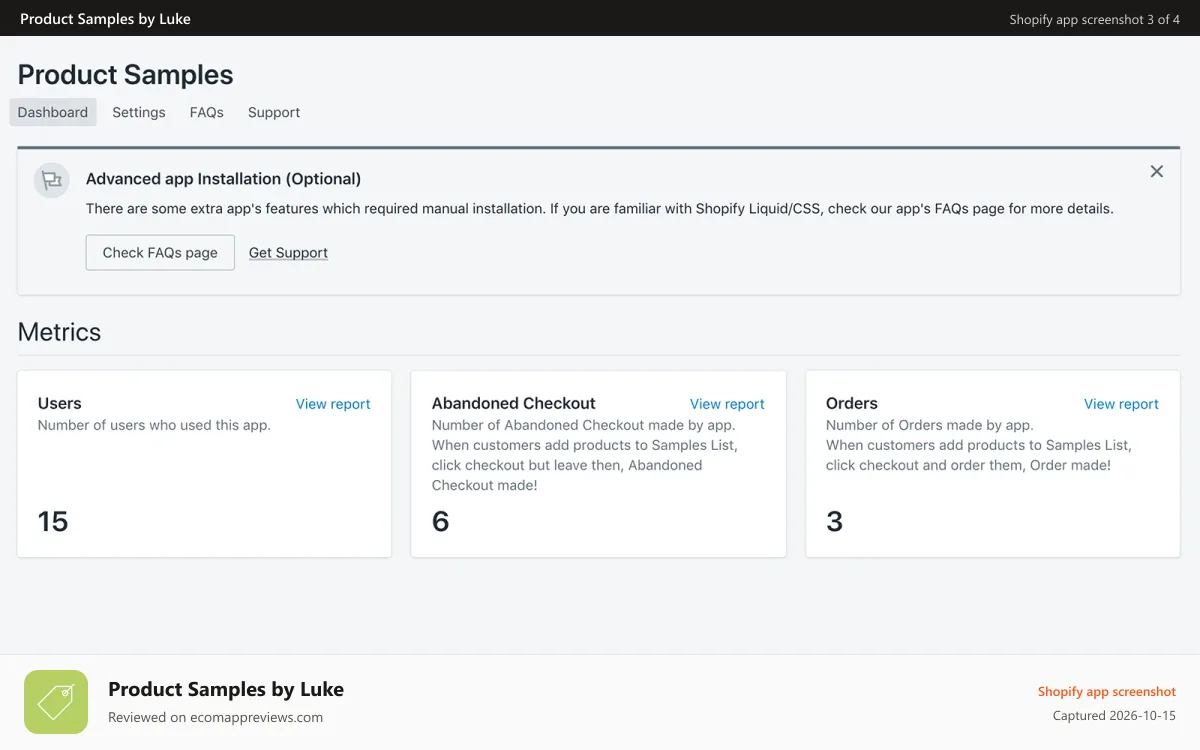
Task: Click the Advanced app Installation (Optional) title
Action: [x=223, y=179]
